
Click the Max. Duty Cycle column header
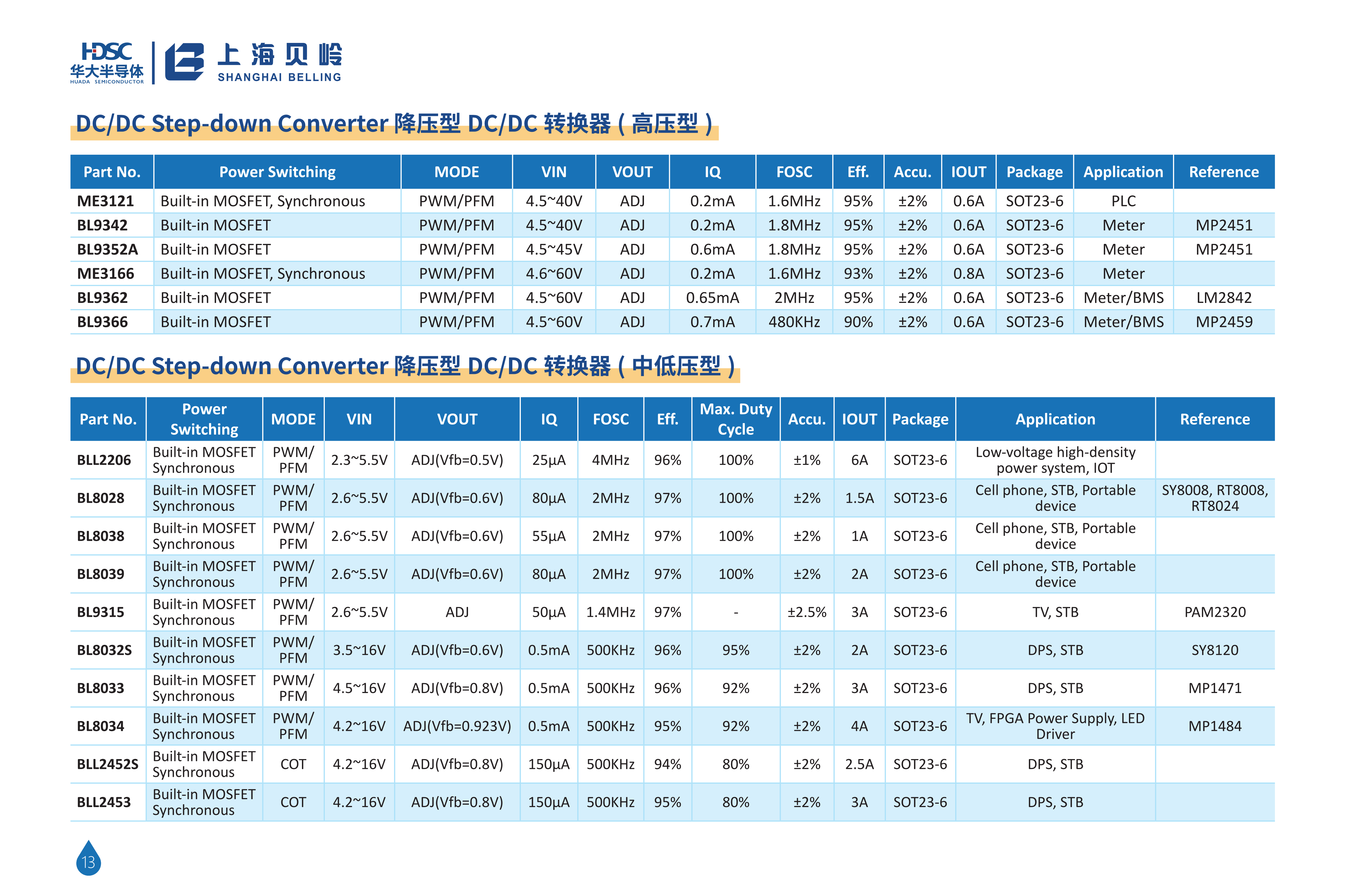736,419
